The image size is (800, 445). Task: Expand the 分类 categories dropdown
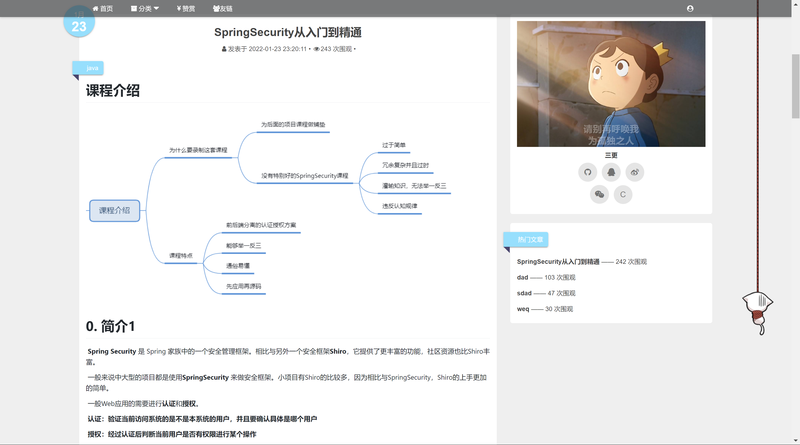click(x=145, y=8)
